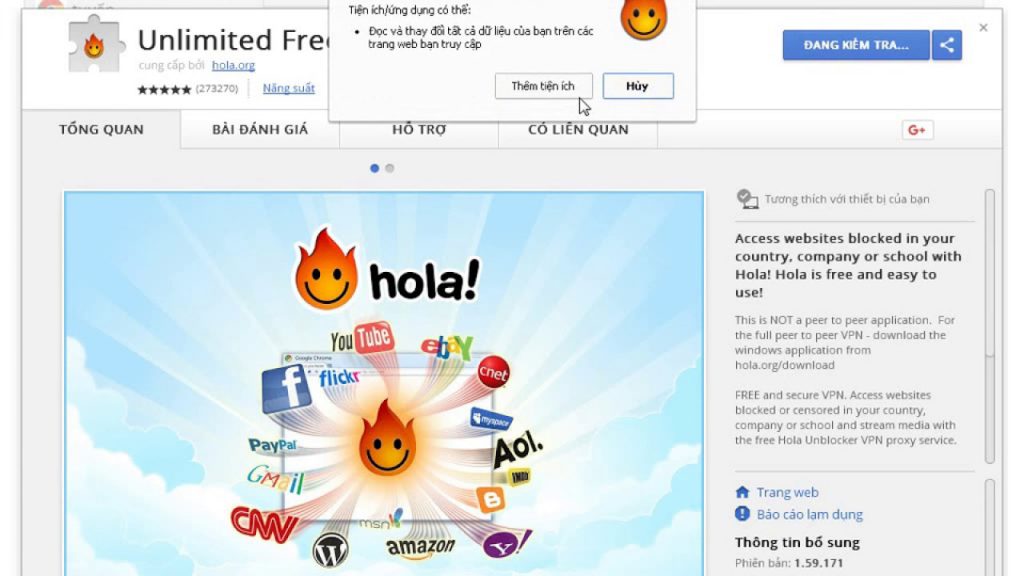Viewport: 1024px width, 576px height.
Task: Click the device compatibility check icon
Action: [747, 199]
